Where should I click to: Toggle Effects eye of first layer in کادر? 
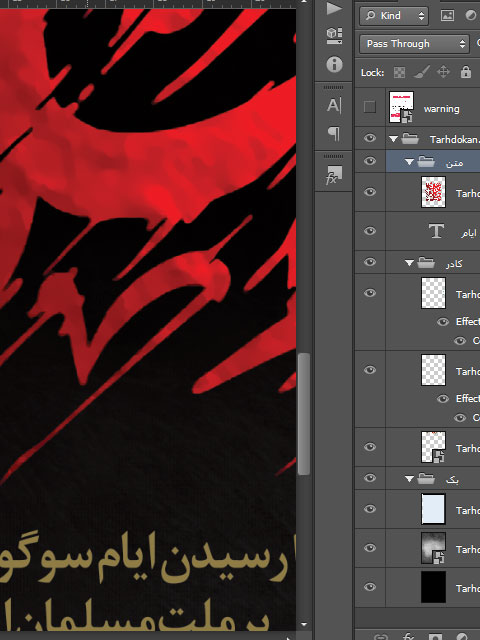[x=443, y=322]
